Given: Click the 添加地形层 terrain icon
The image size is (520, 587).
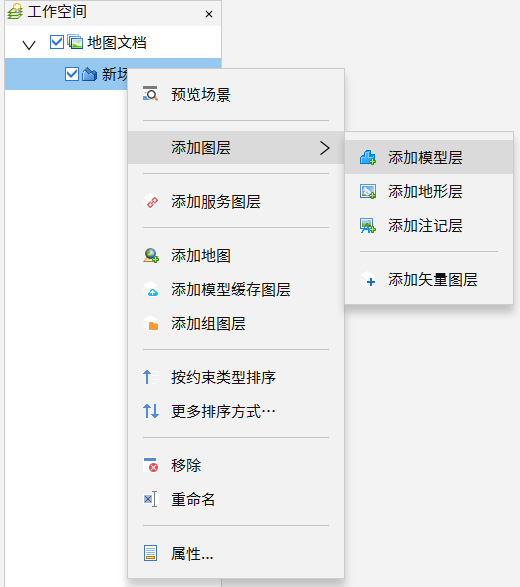Looking at the screenshot, I should [x=368, y=191].
